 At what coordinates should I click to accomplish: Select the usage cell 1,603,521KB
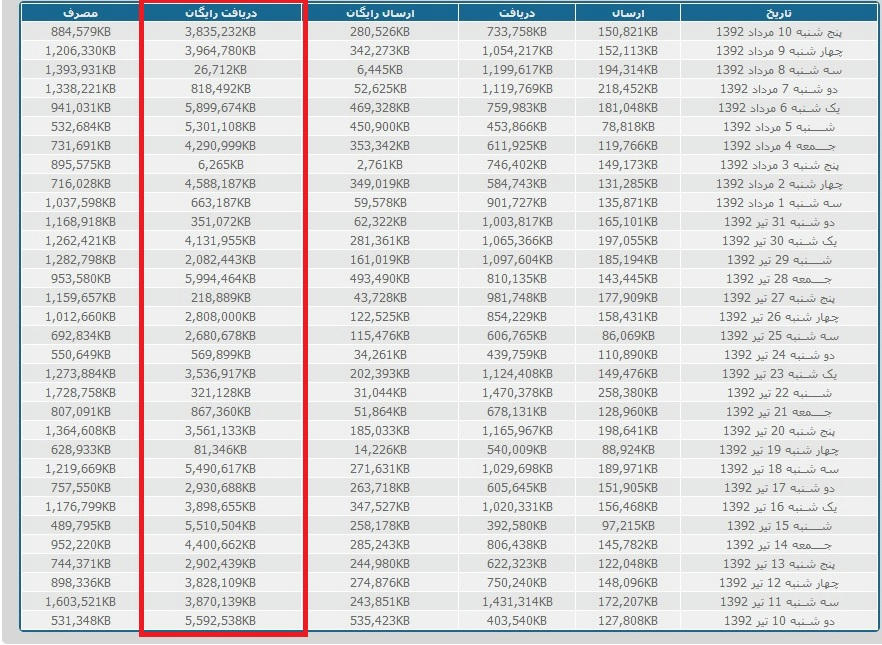(80, 602)
